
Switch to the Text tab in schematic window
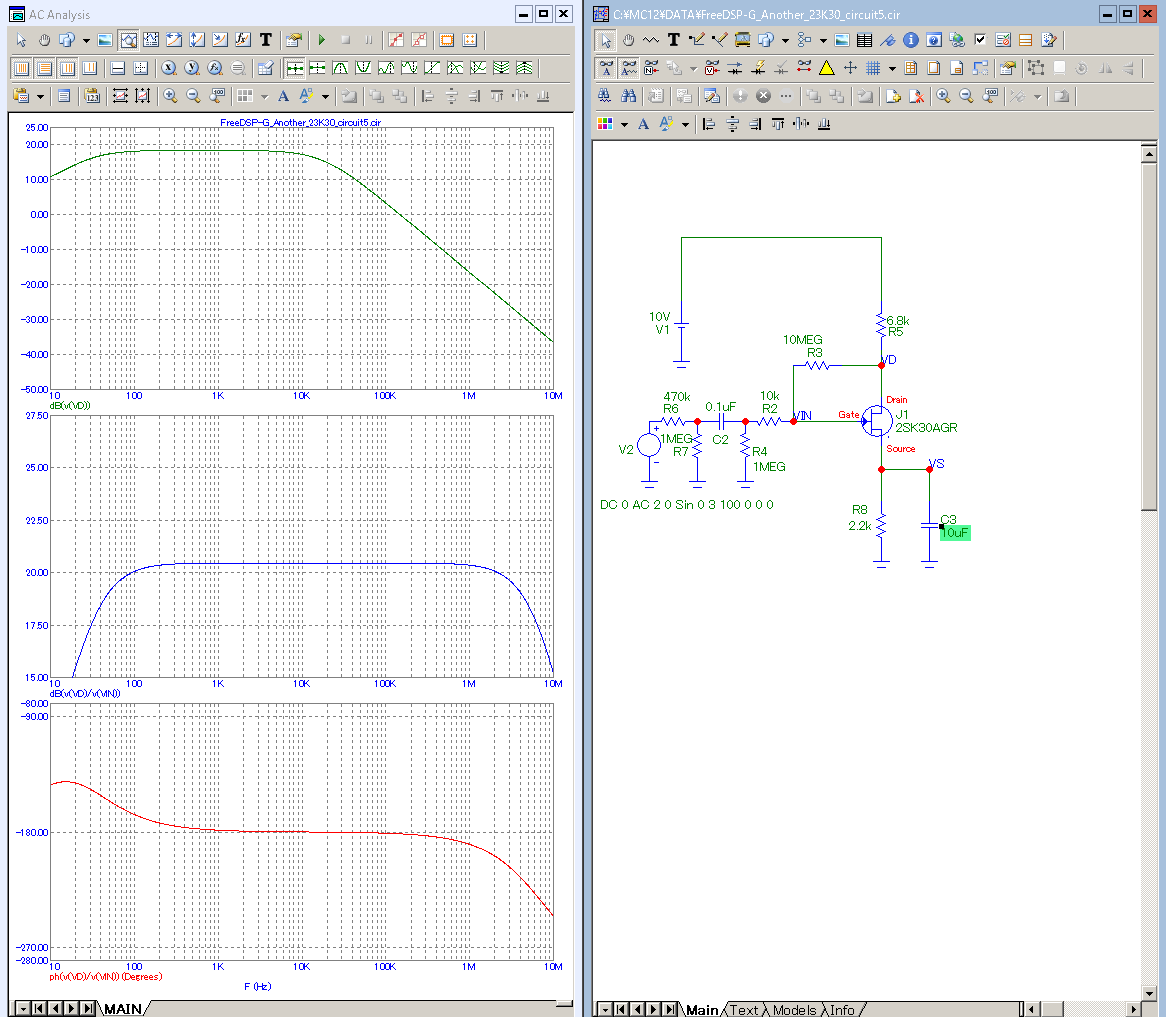pyautogui.click(x=744, y=1010)
